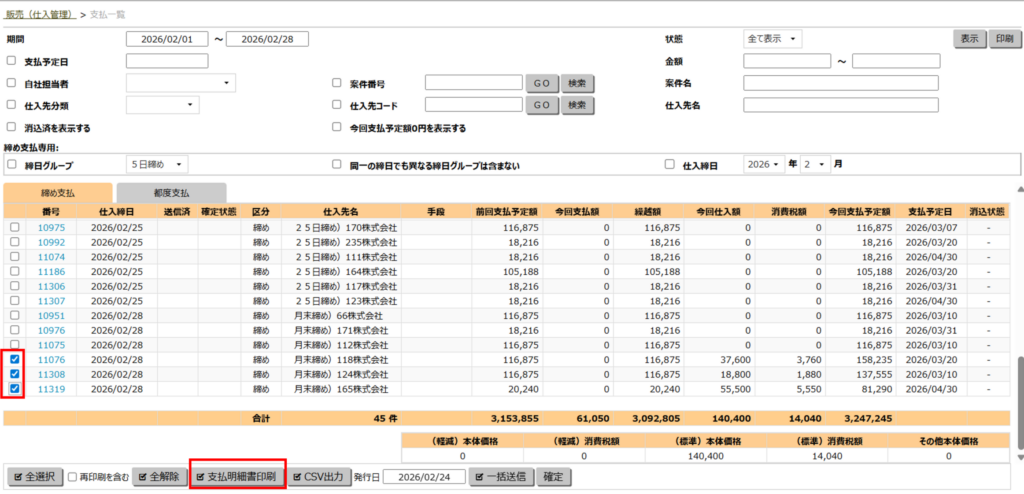
Task: Open payment number 11319 link
Action: pos(51,389)
